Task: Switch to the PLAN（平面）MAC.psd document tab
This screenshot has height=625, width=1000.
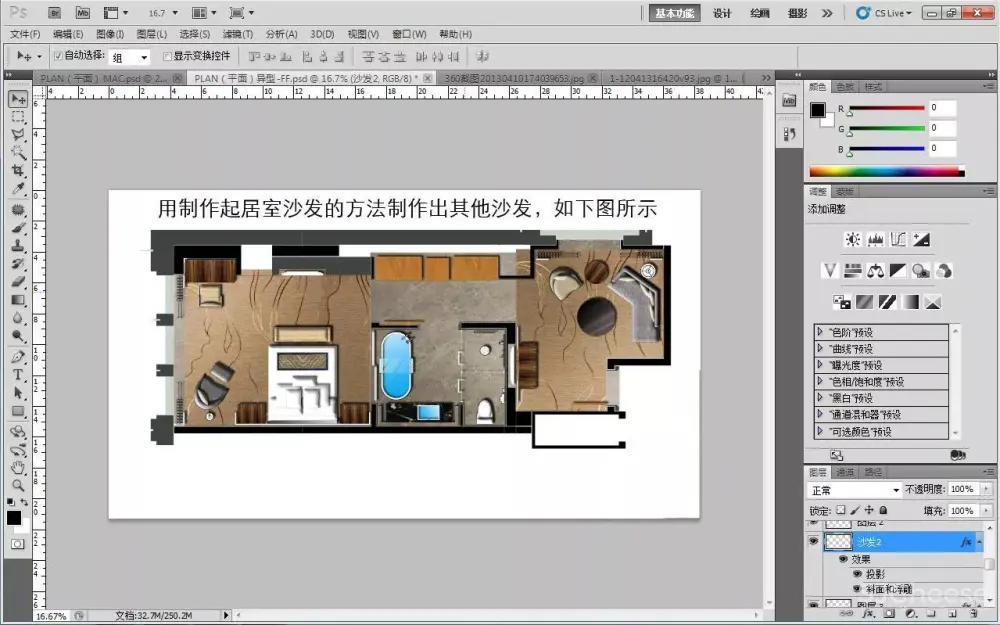Action: point(106,78)
